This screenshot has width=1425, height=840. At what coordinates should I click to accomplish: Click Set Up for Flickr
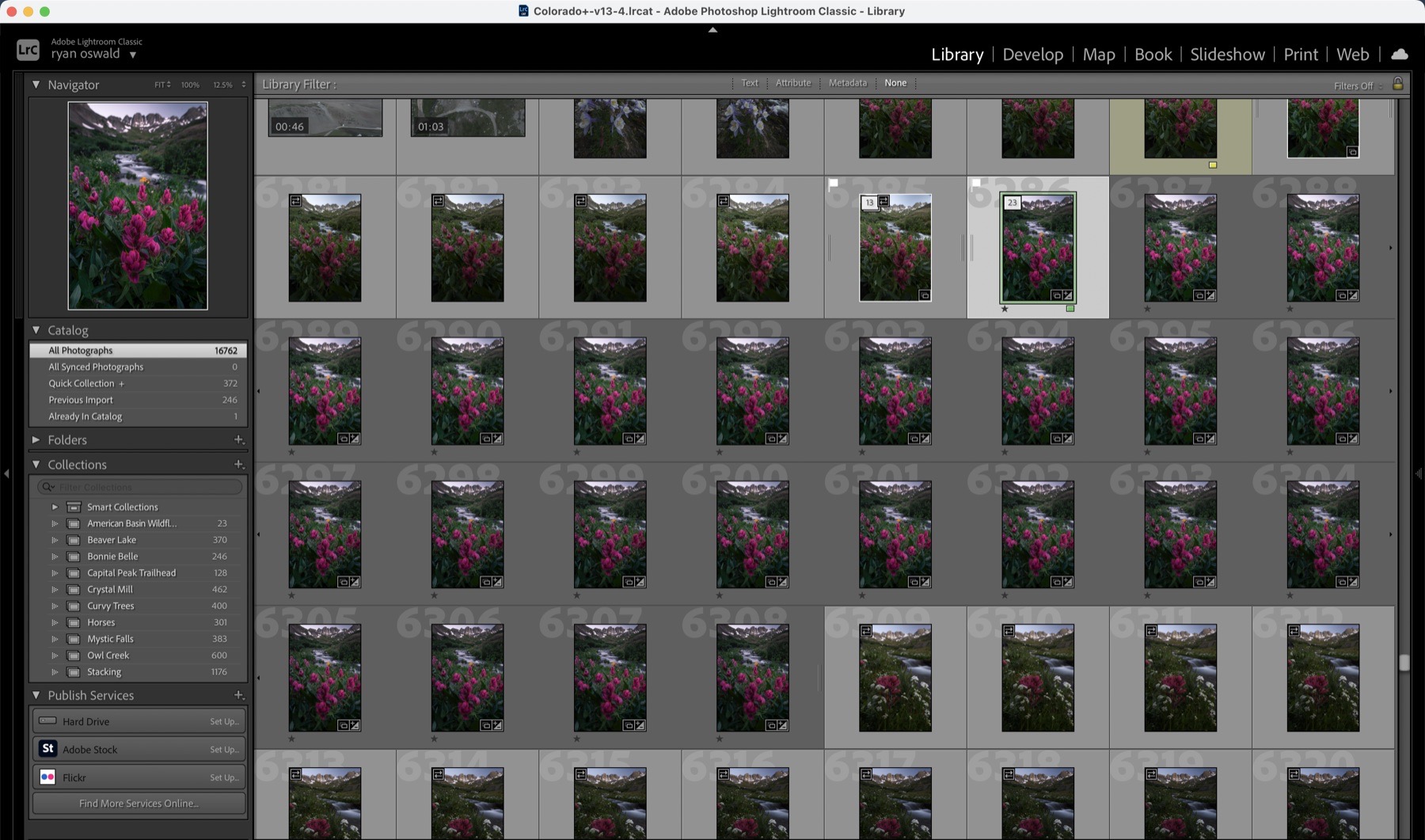tap(224, 777)
